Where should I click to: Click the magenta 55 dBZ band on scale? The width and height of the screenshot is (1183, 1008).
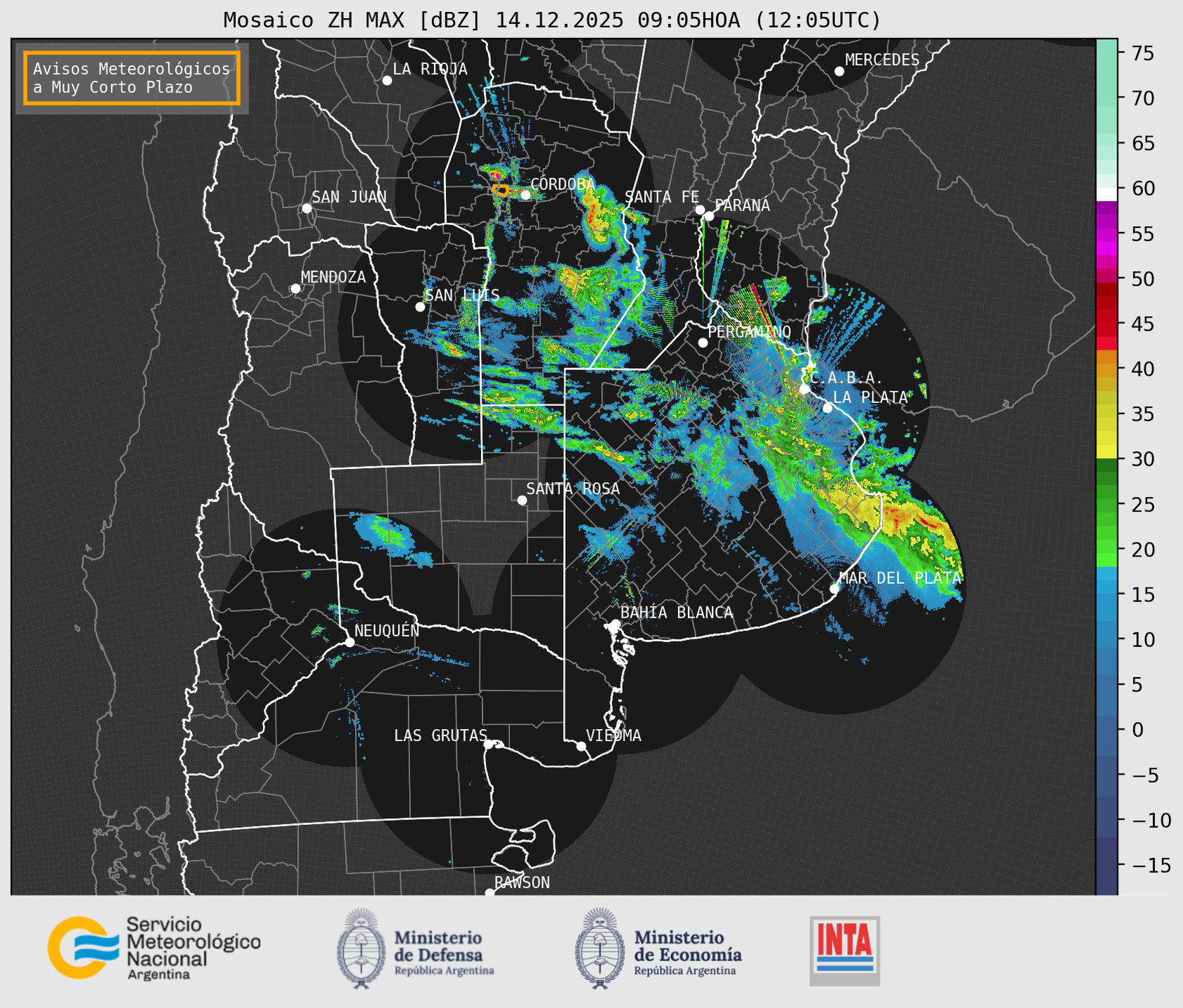pos(1107,234)
